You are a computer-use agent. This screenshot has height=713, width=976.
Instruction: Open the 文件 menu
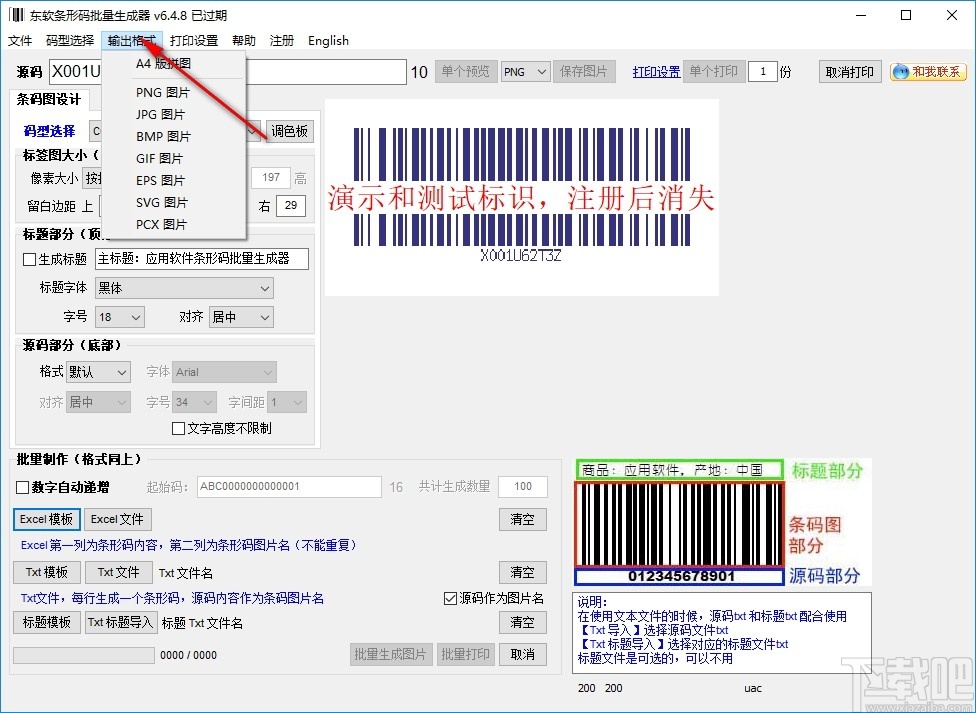20,40
